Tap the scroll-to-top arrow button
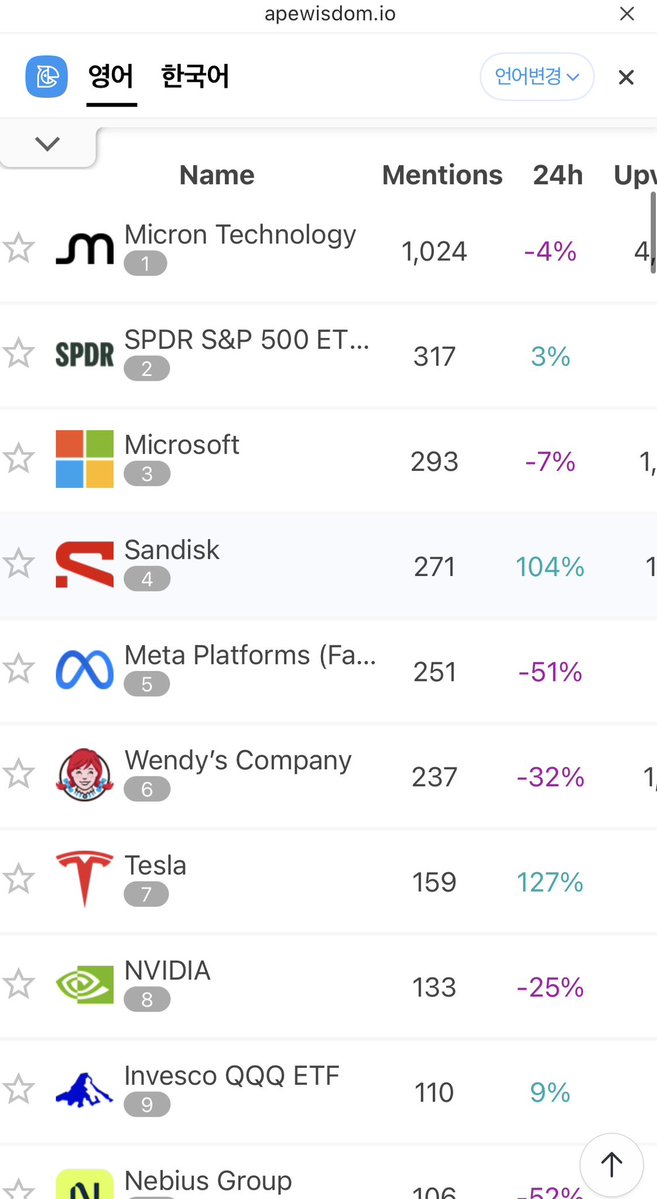This screenshot has height=1199, width=657. tap(612, 1165)
